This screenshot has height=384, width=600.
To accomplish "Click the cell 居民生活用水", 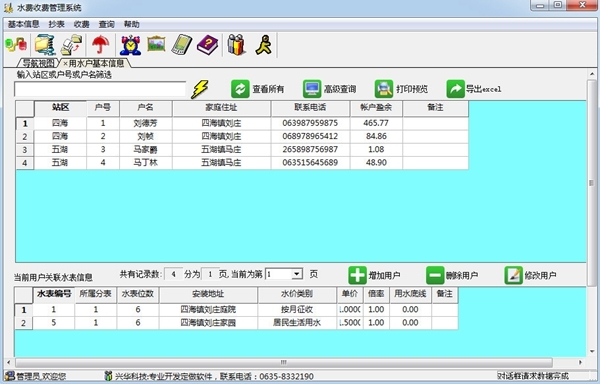I will [297, 323].
